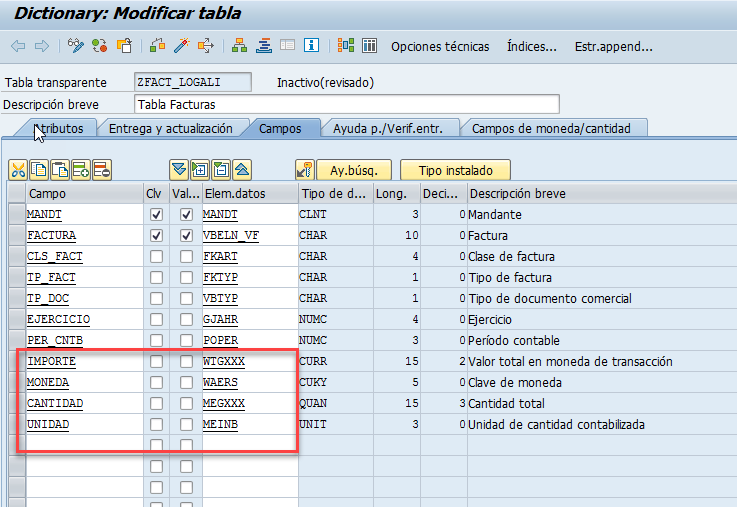The image size is (737, 507).
Task: Click the Check (balance) toolbar icon
Action: point(157,46)
